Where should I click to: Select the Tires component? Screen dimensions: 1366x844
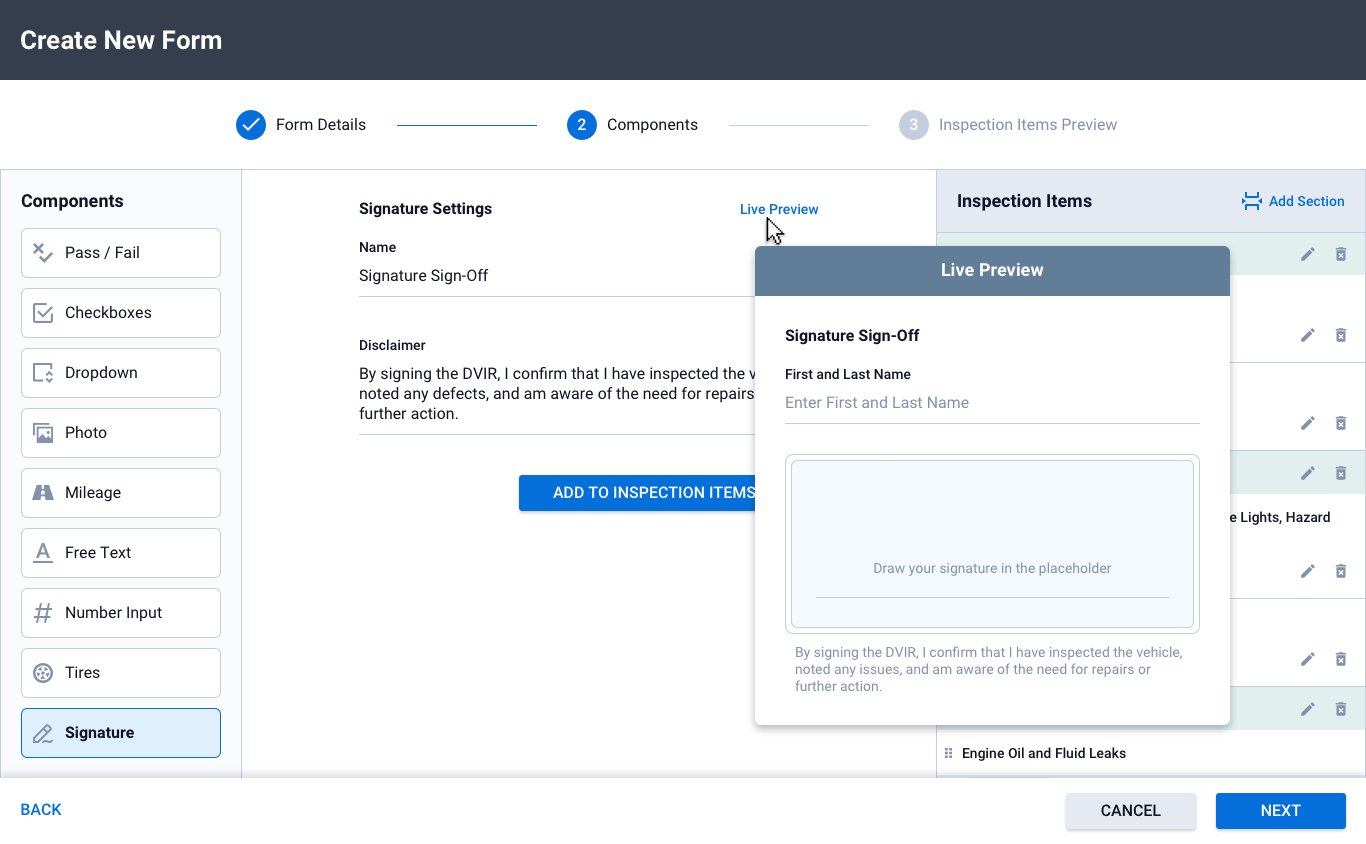click(x=120, y=673)
